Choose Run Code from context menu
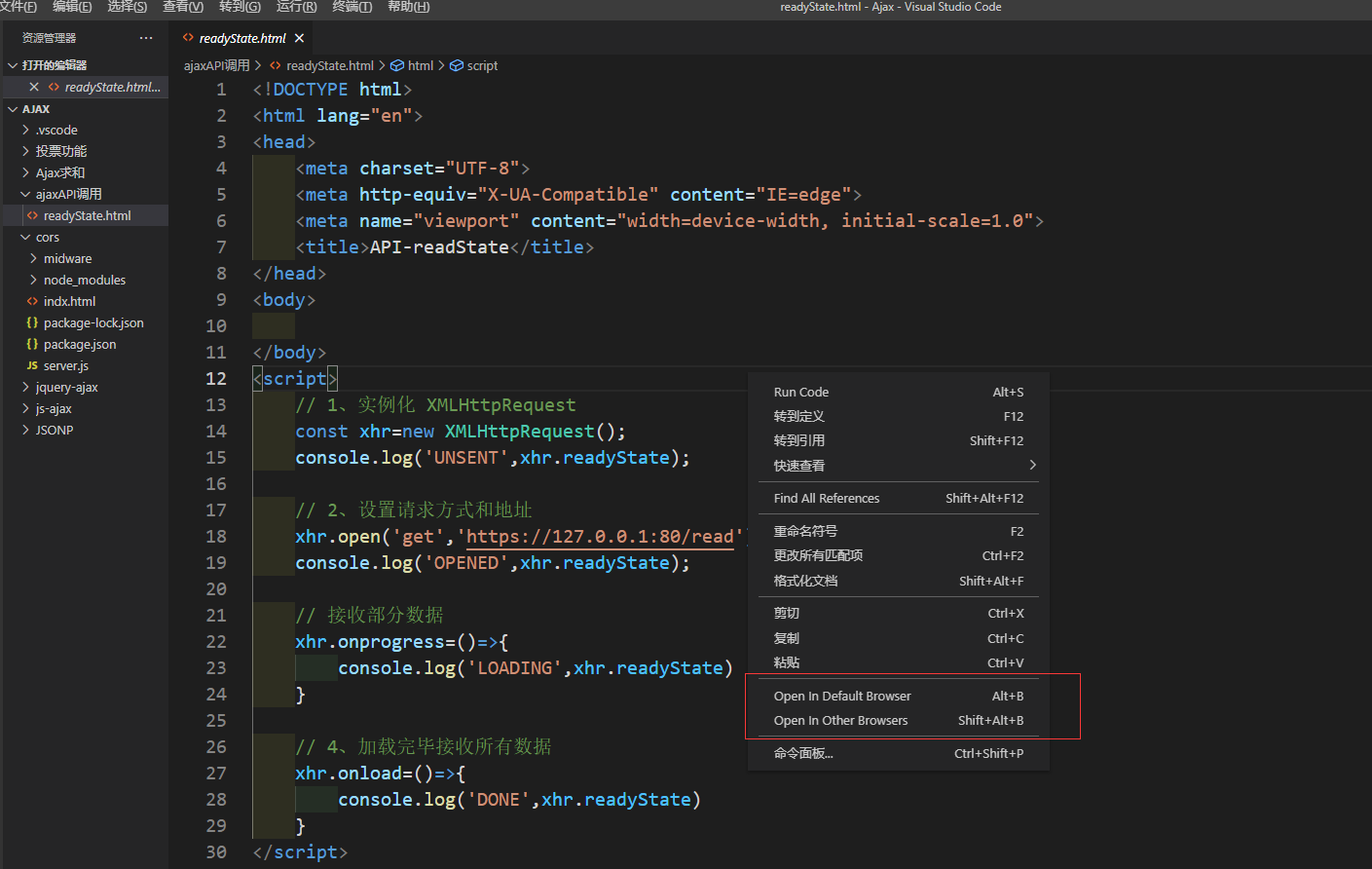This screenshot has height=869, width=1372. coord(899,392)
